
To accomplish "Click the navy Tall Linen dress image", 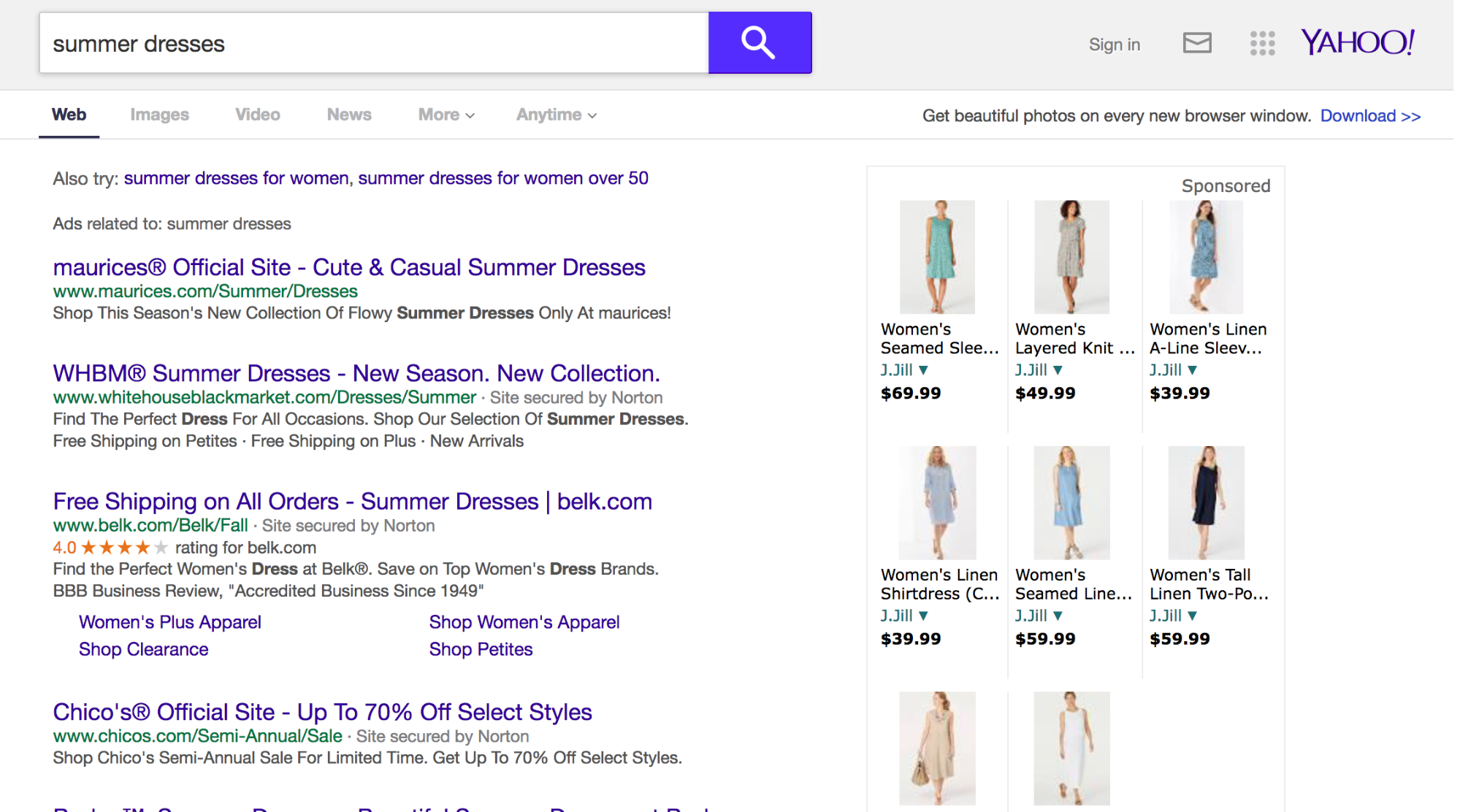I will (1206, 502).
